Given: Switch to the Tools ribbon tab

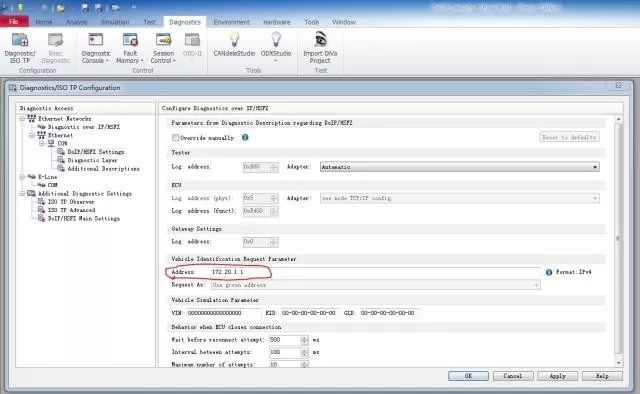Looking at the screenshot, I should pyautogui.click(x=311, y=22).
